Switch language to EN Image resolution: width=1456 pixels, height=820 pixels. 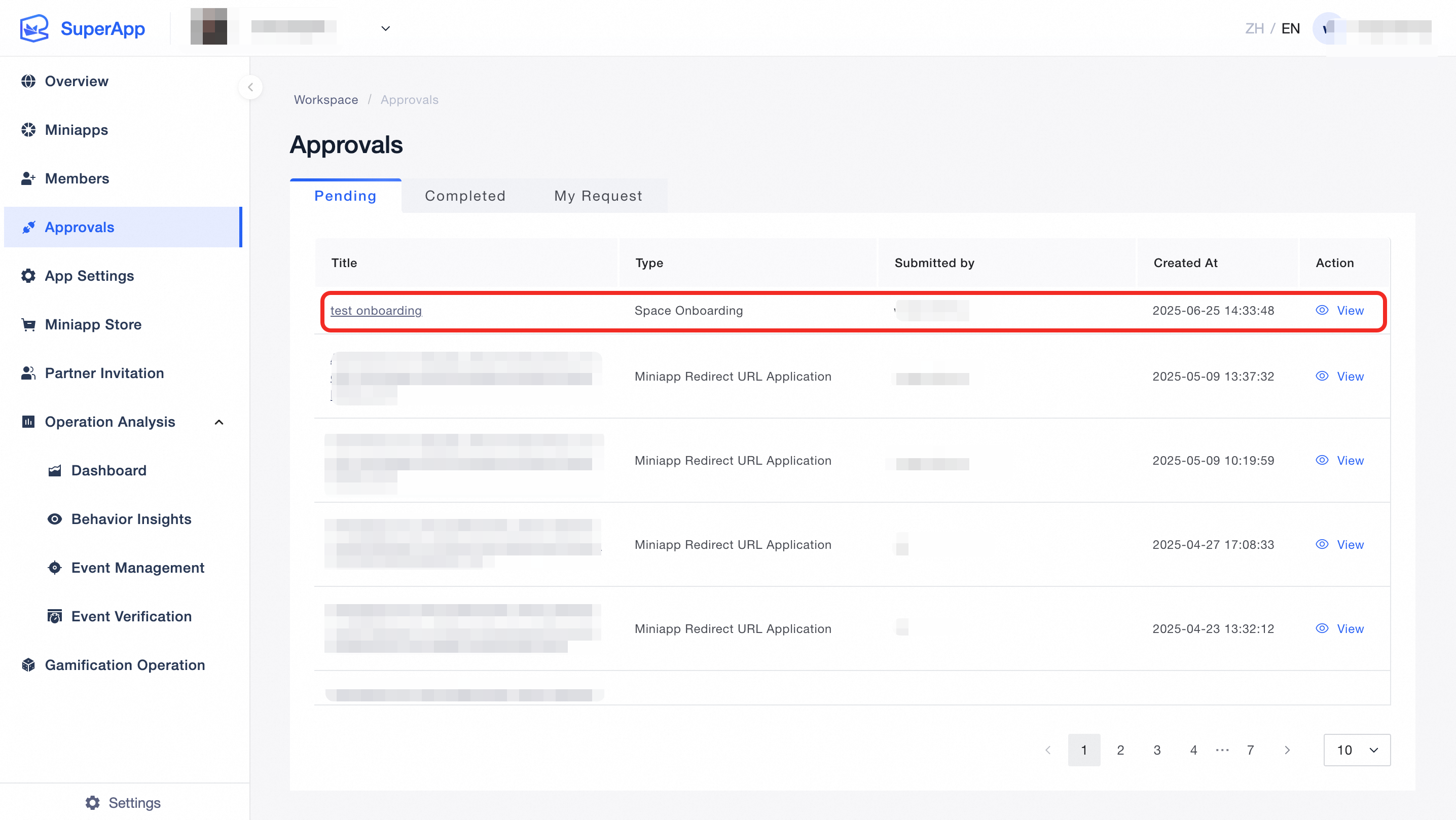tap(1290, 28)
